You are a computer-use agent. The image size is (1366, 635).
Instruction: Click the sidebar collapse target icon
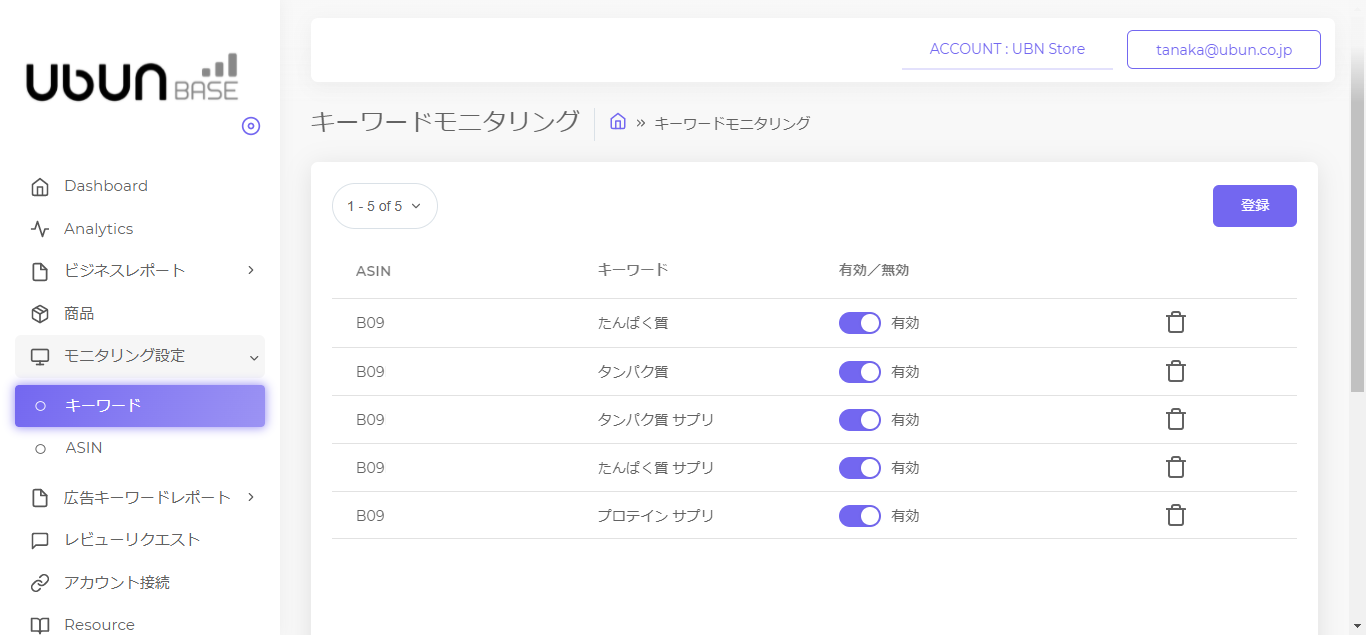251,126
